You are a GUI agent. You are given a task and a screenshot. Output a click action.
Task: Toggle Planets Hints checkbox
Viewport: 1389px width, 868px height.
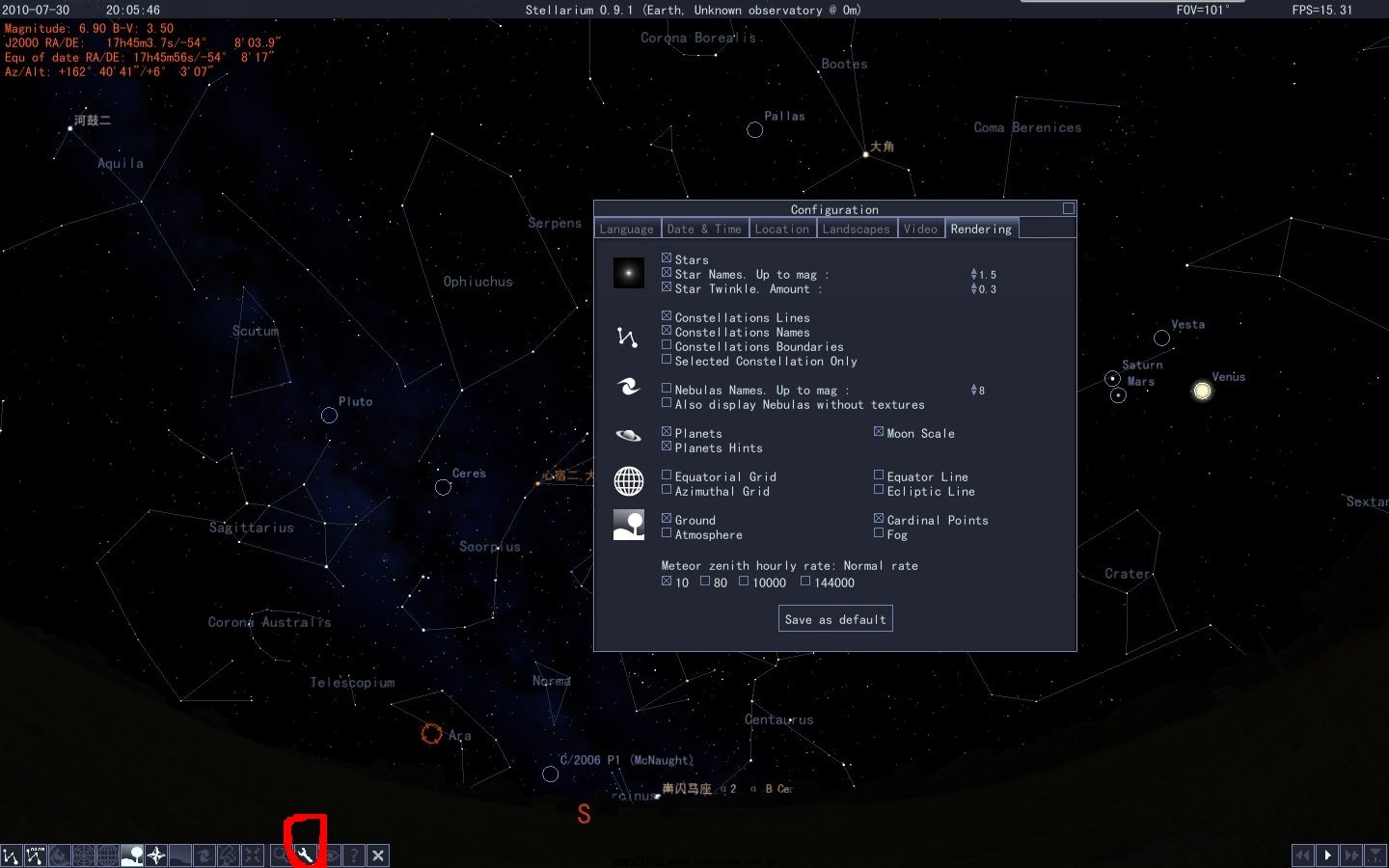click(x=667, y=447)
